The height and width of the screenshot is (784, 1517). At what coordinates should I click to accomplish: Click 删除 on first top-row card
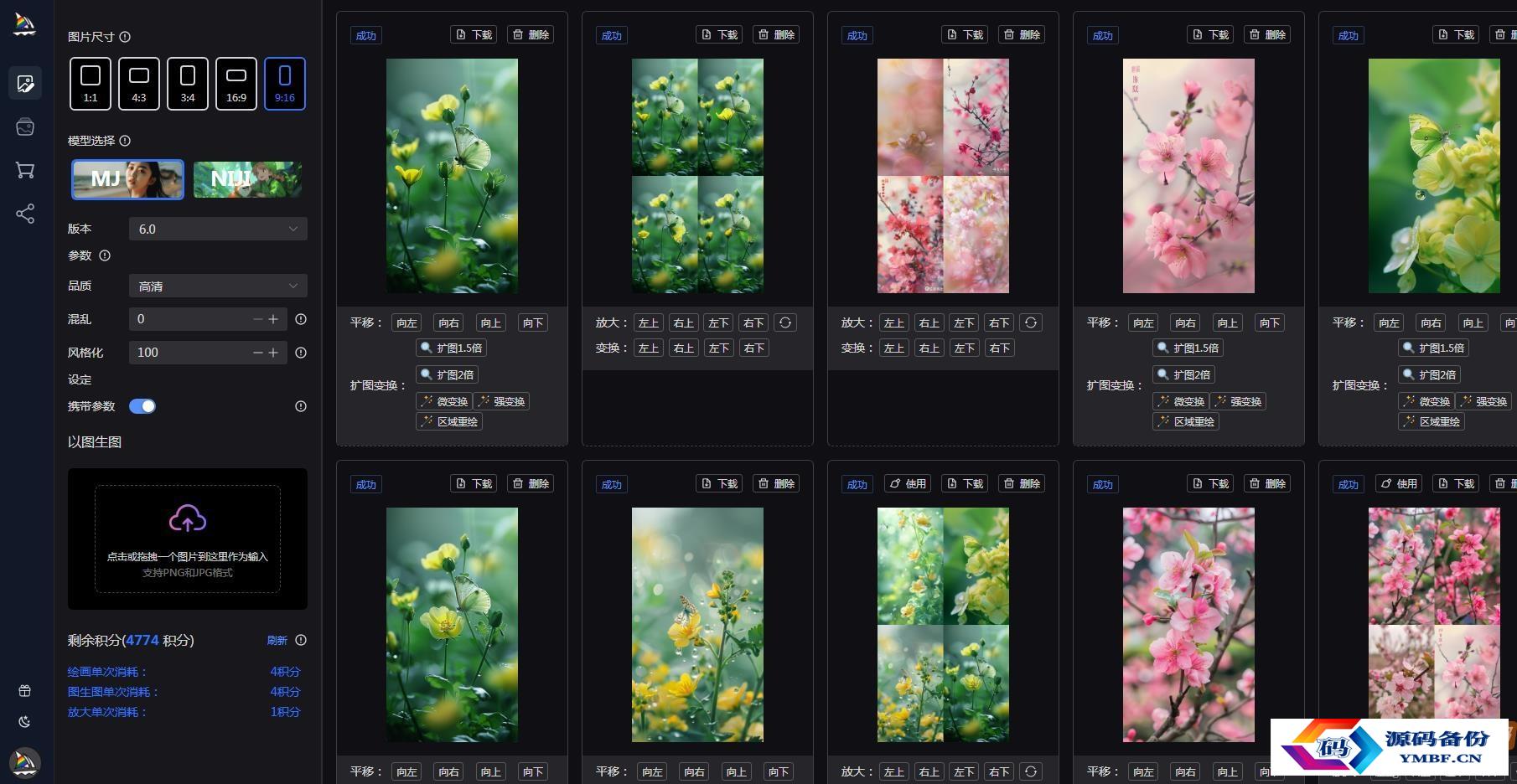[531, 34]
